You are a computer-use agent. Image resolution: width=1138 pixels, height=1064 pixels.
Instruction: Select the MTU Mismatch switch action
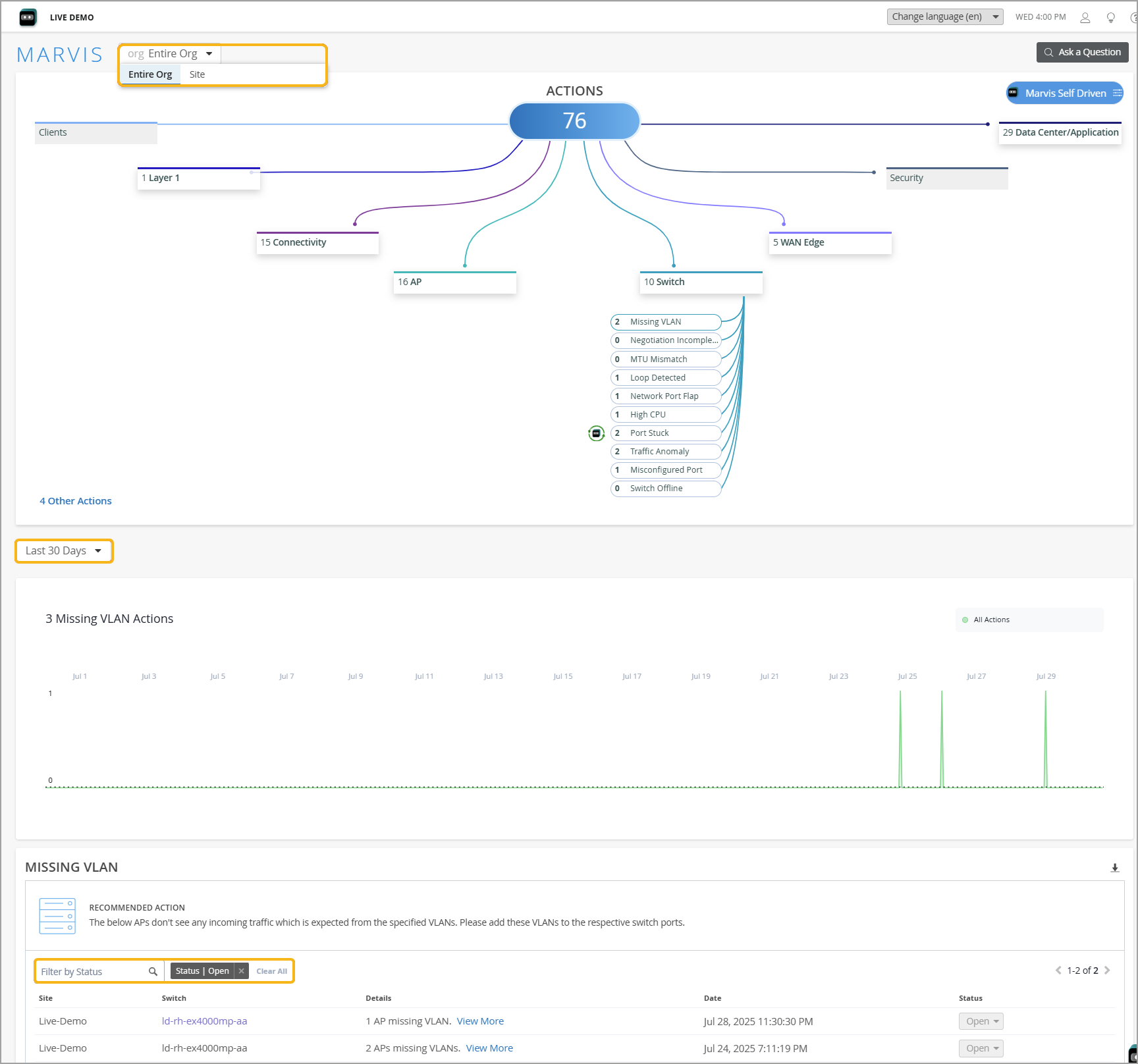(x=666, y=359)
